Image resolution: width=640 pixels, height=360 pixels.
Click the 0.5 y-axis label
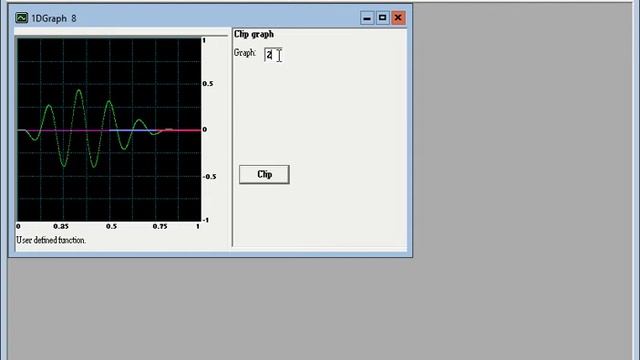[208, 84]
